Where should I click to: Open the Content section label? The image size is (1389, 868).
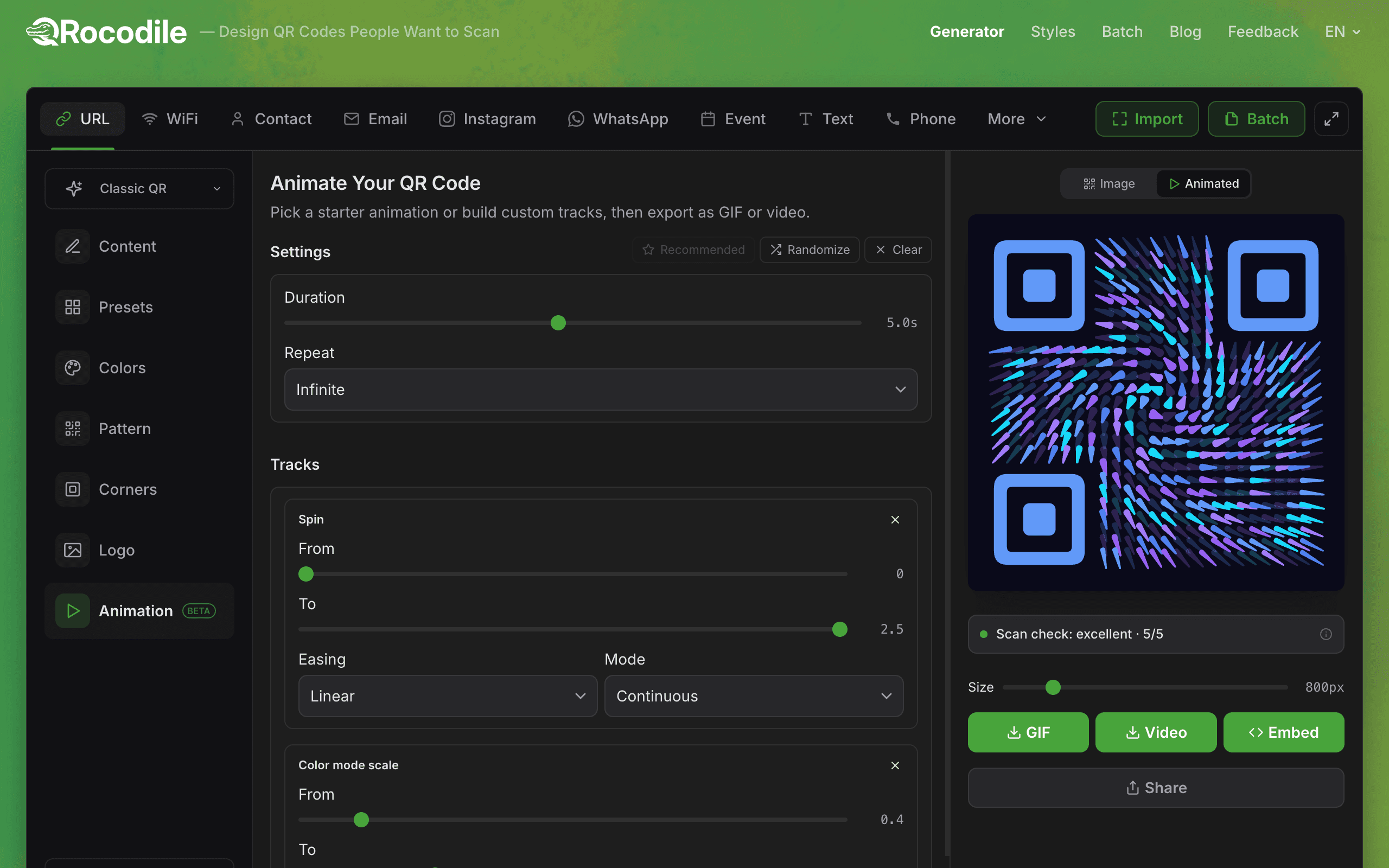pyautogui.click(x=128, y=246)
